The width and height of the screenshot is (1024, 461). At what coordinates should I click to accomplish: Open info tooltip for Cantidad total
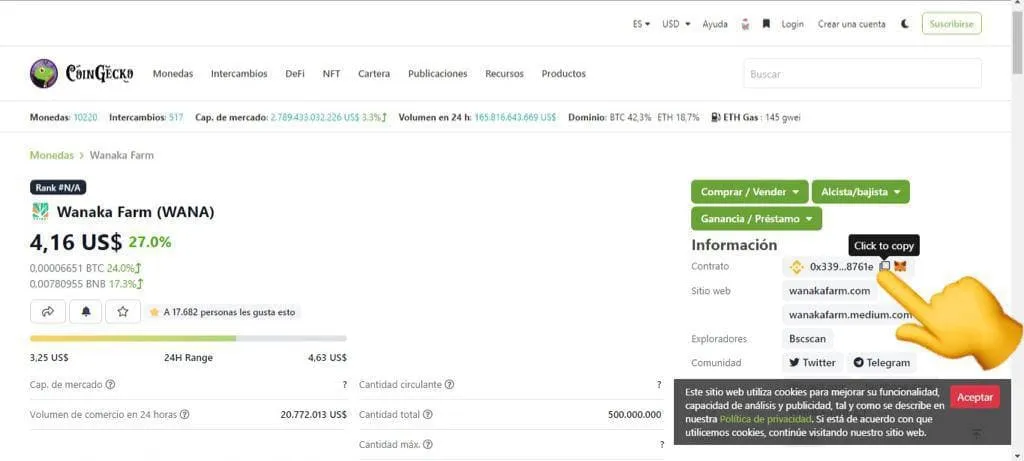coord(427,415)
